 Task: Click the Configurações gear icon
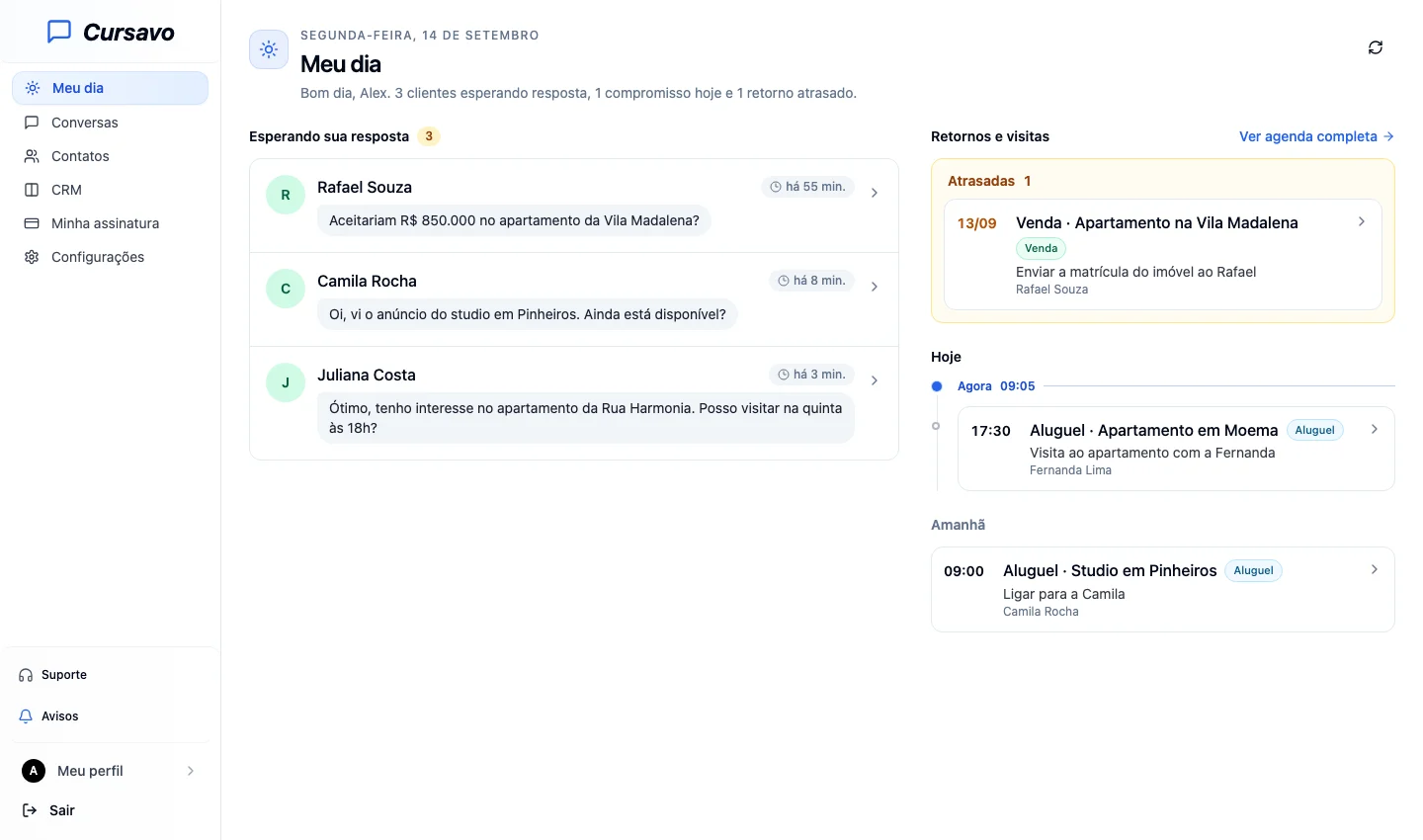point(32,257)
